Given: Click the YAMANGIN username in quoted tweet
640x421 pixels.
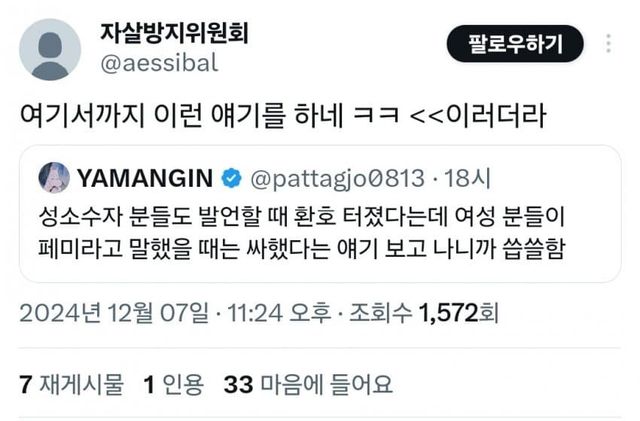Looking at the screenshot, I should 145,178.
